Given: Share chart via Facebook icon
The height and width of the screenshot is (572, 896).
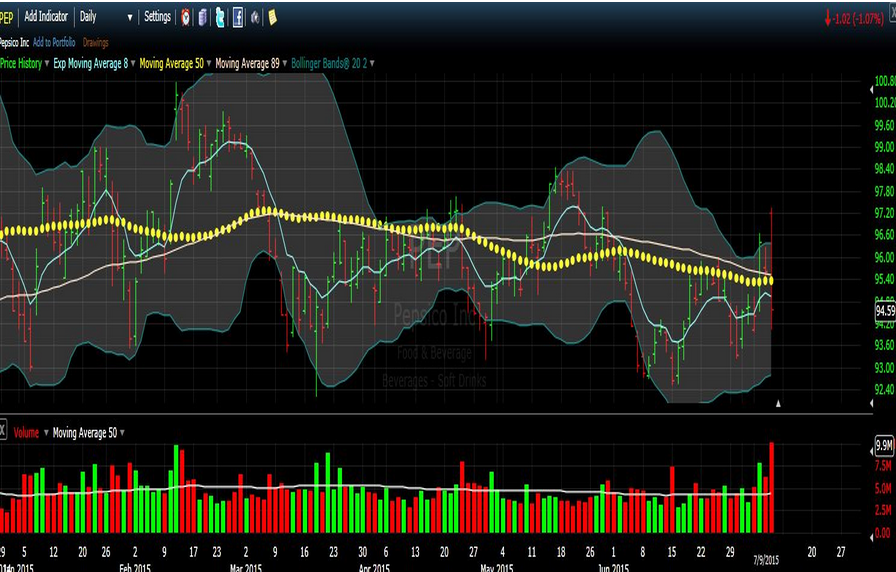Looking at the screenshot, I should [238, 17].
